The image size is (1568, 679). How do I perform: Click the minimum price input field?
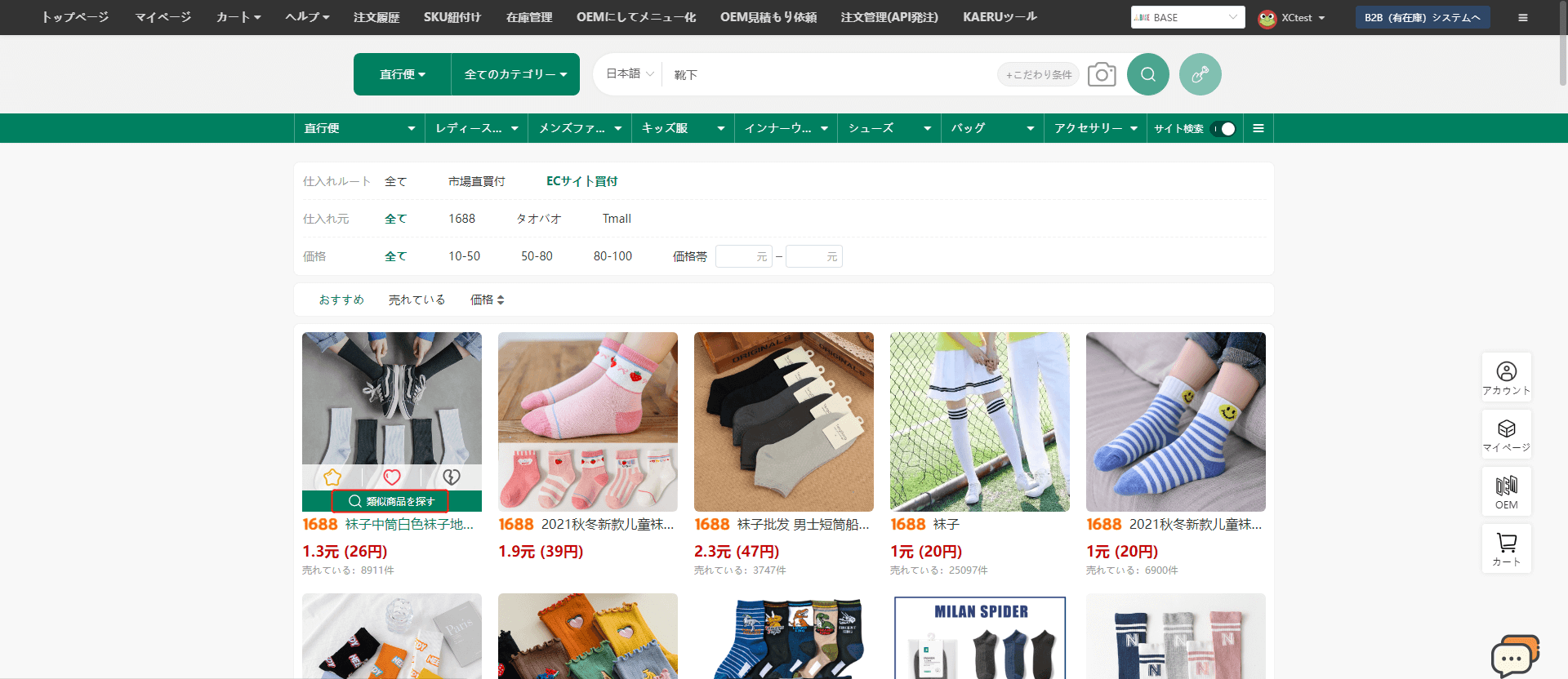point(744,256)
